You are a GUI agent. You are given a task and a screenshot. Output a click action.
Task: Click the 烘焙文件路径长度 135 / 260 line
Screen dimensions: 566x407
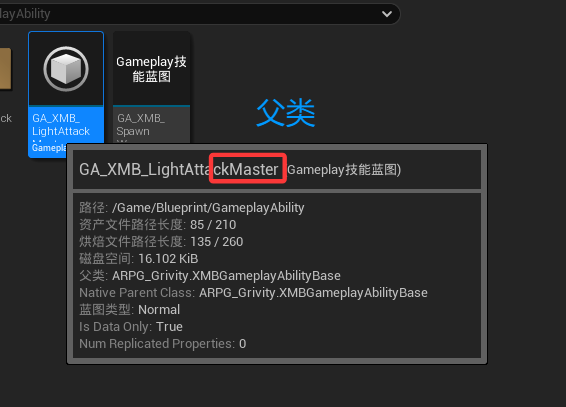click(161, 242)
